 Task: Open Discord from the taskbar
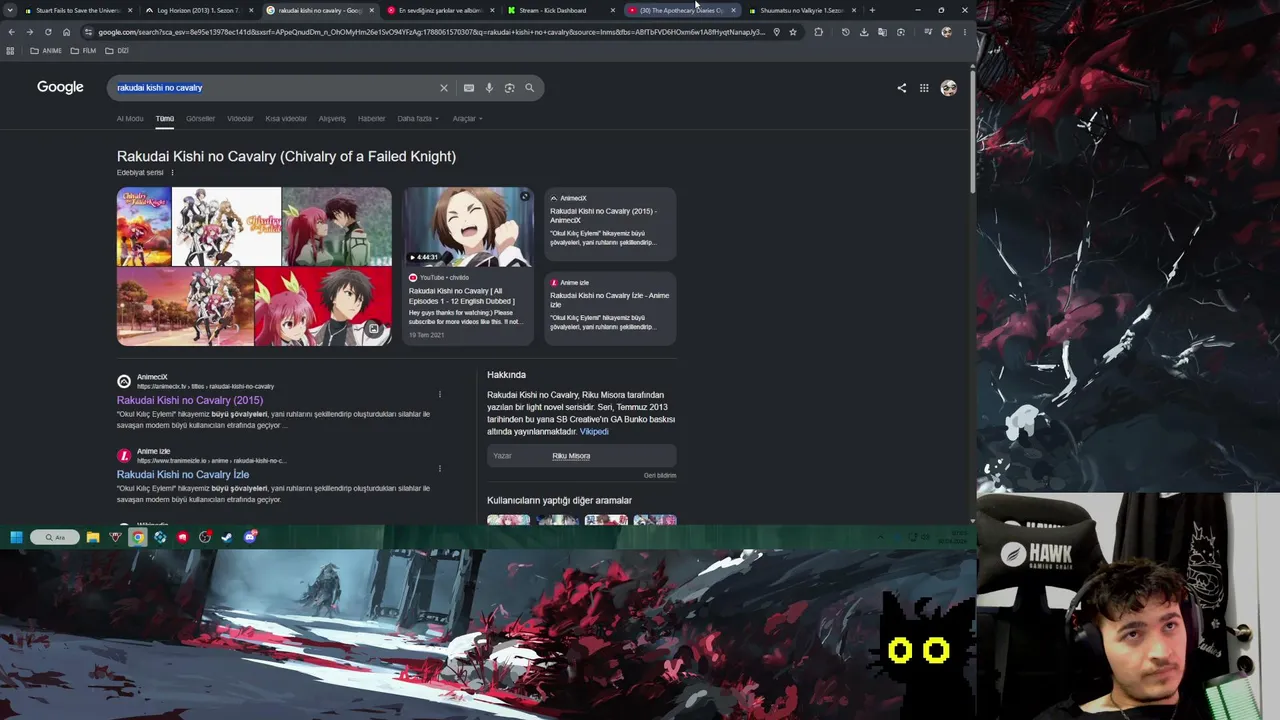tap(250, 537)
